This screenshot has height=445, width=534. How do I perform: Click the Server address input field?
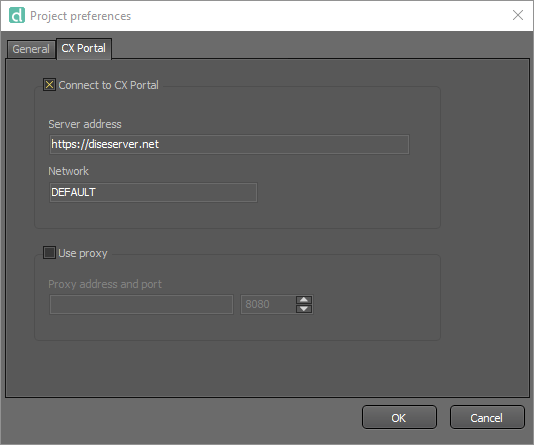tap(229, 144)
